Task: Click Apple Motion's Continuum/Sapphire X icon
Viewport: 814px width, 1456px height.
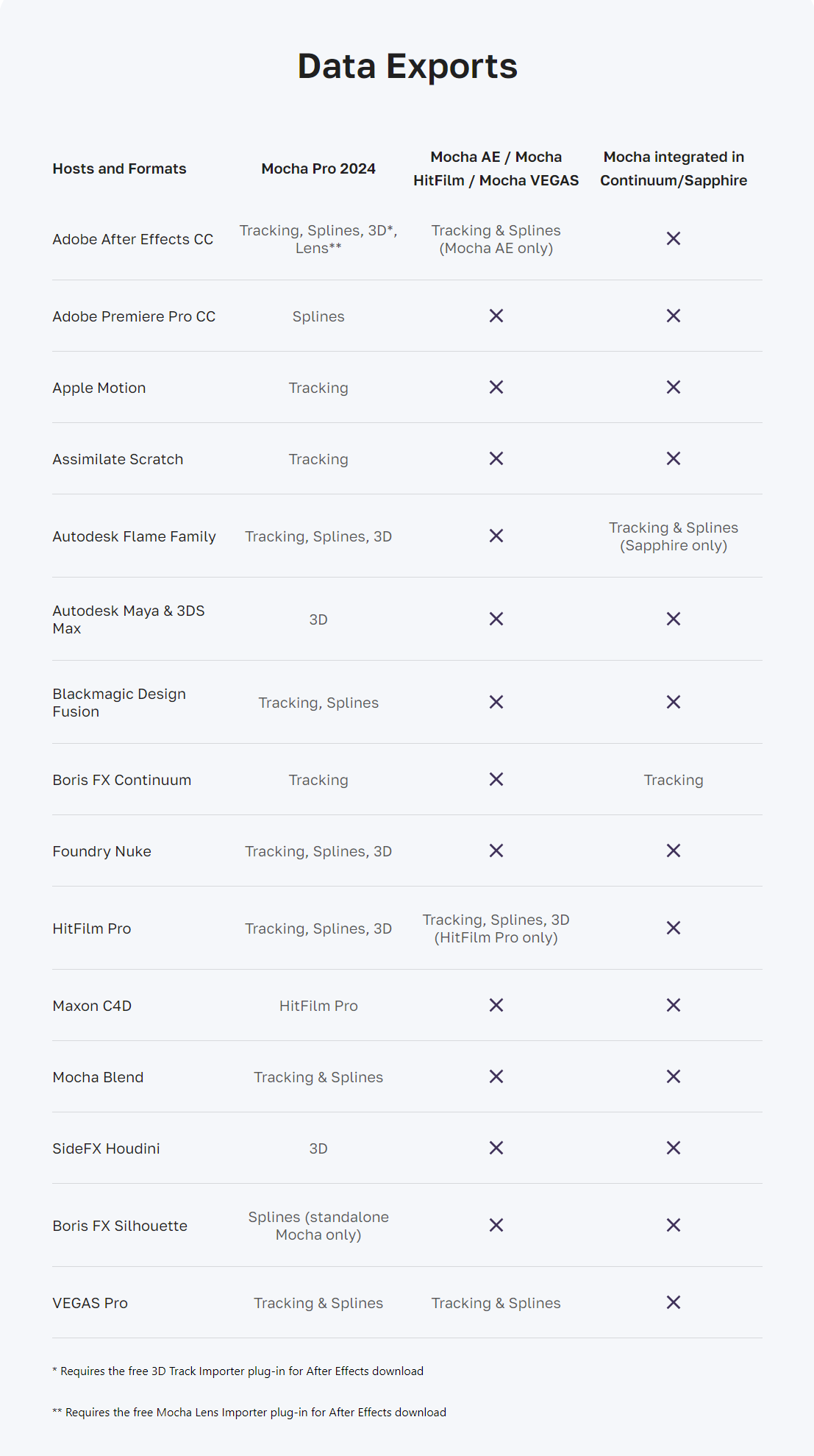Action: [673, 387]
